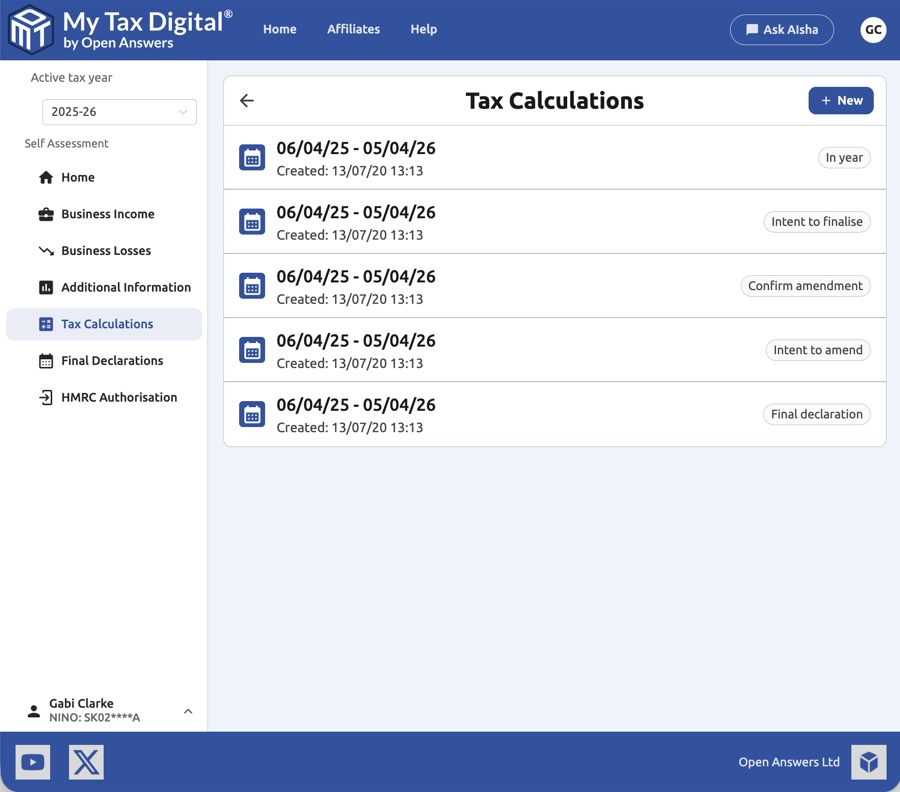Open the Help menu item
The width and height of the screenshot is (900, 792).
pyautogui.click(x=423, y=29)
